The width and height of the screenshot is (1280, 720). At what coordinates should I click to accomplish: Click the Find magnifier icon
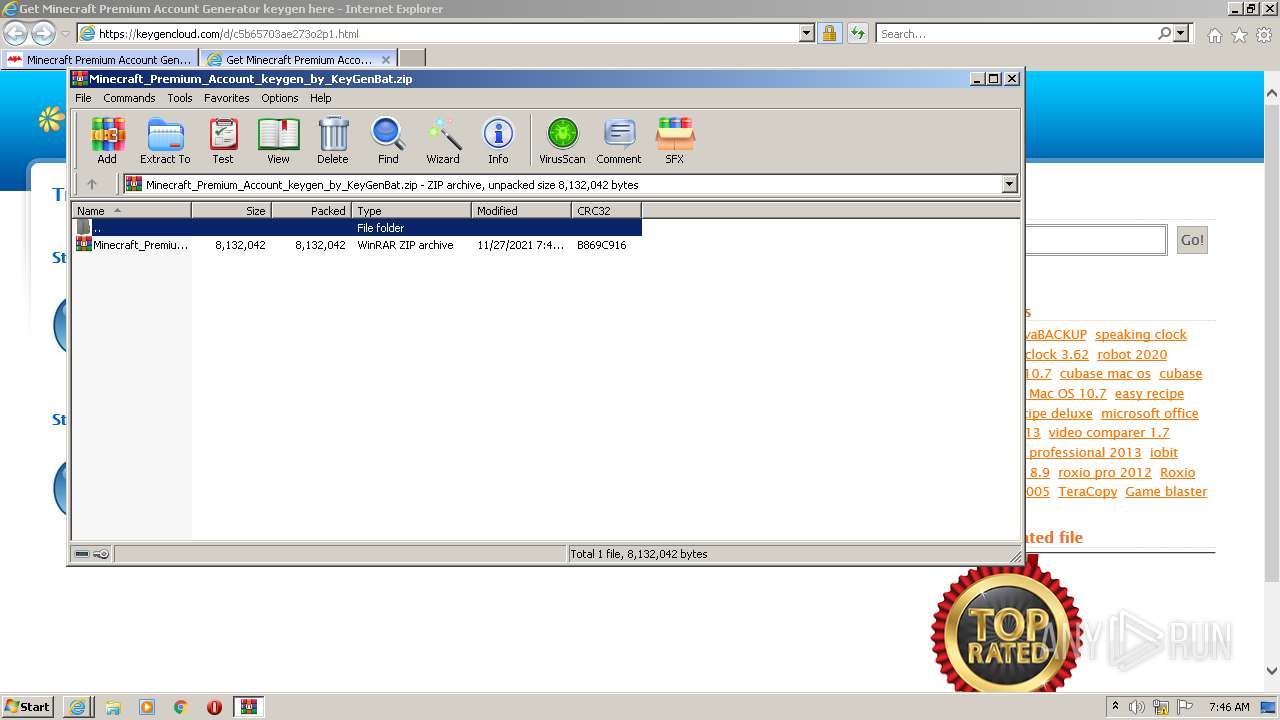click(388, 140)
